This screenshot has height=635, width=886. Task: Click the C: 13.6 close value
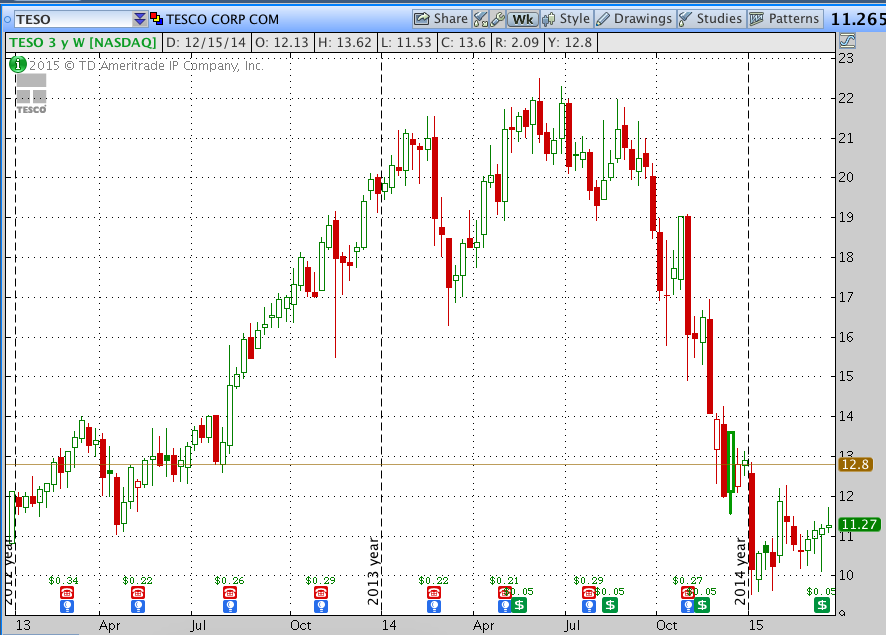pos(463,42)
